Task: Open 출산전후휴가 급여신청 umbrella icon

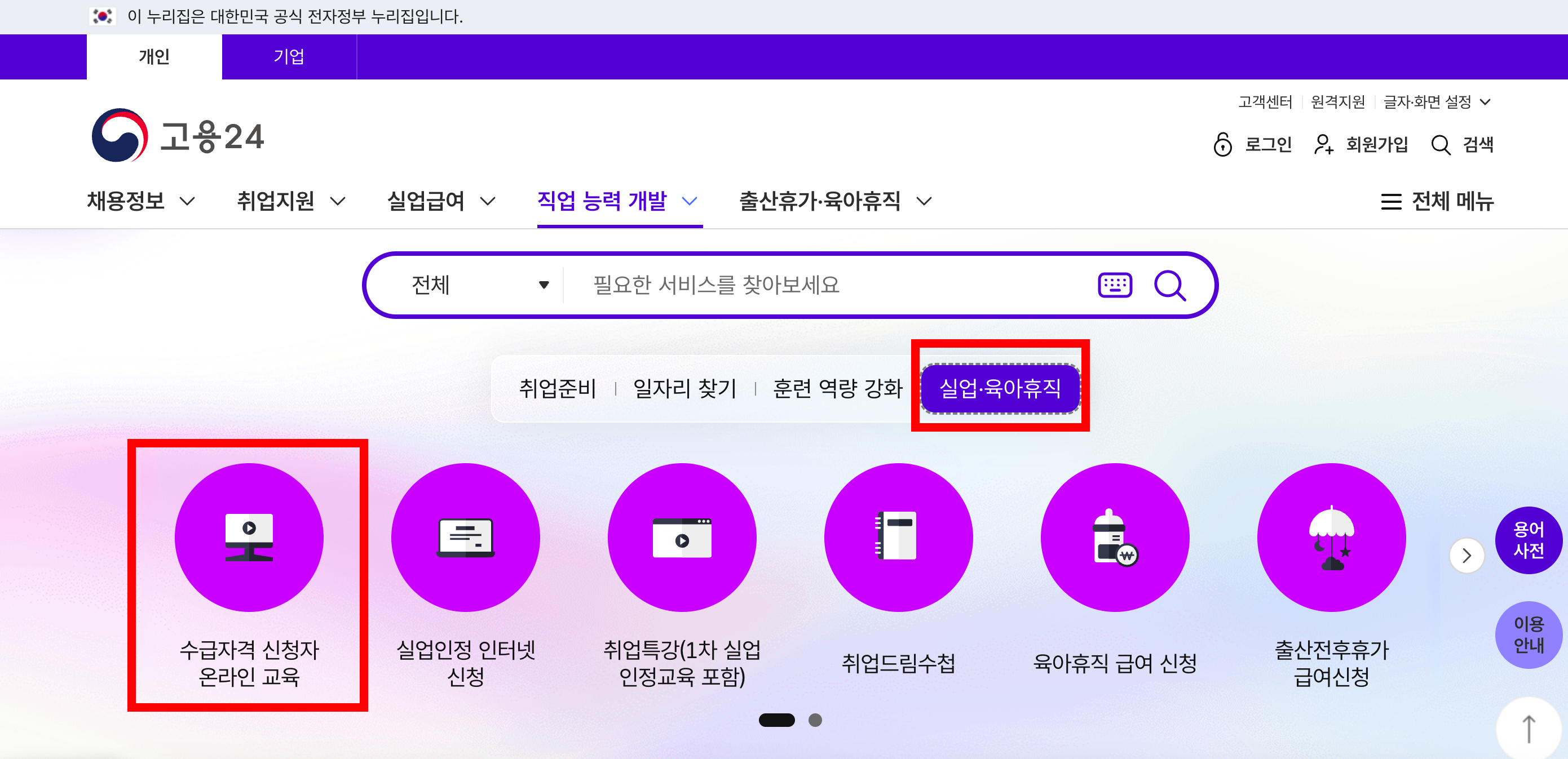Action: coord(1332,538)
